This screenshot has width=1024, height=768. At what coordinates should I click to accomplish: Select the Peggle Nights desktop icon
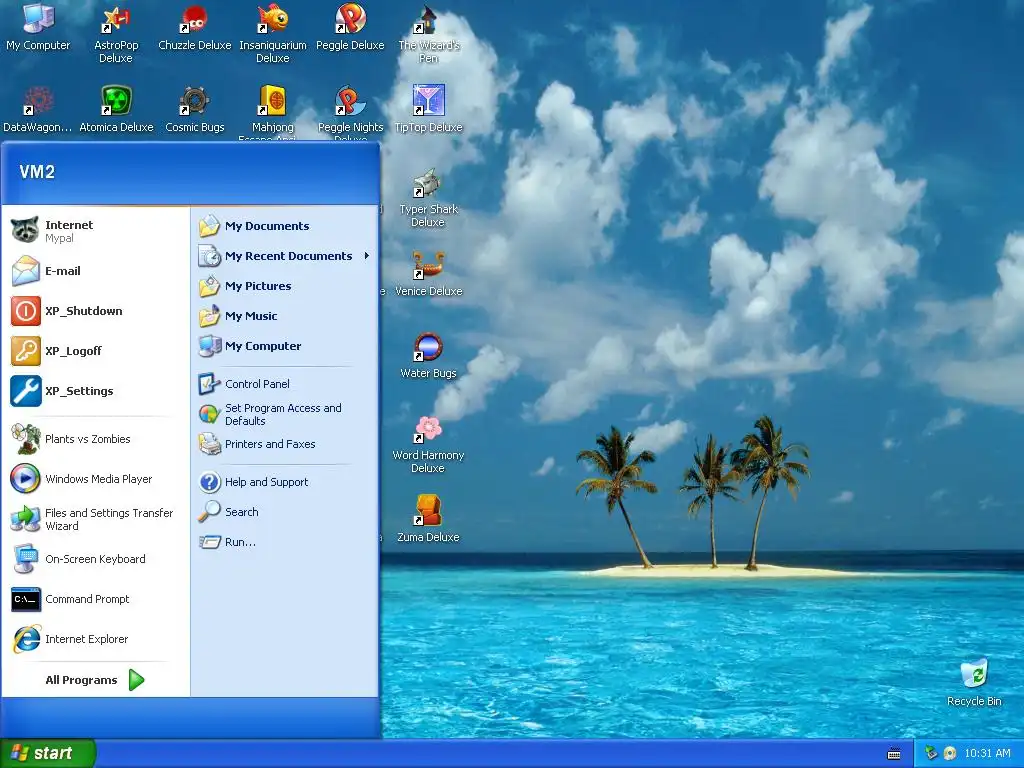pos(350,112)
